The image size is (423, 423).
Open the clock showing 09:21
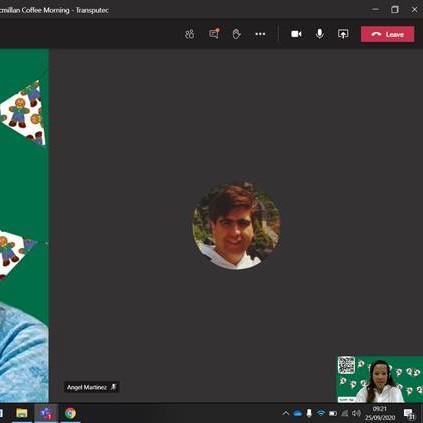(380, 413)
